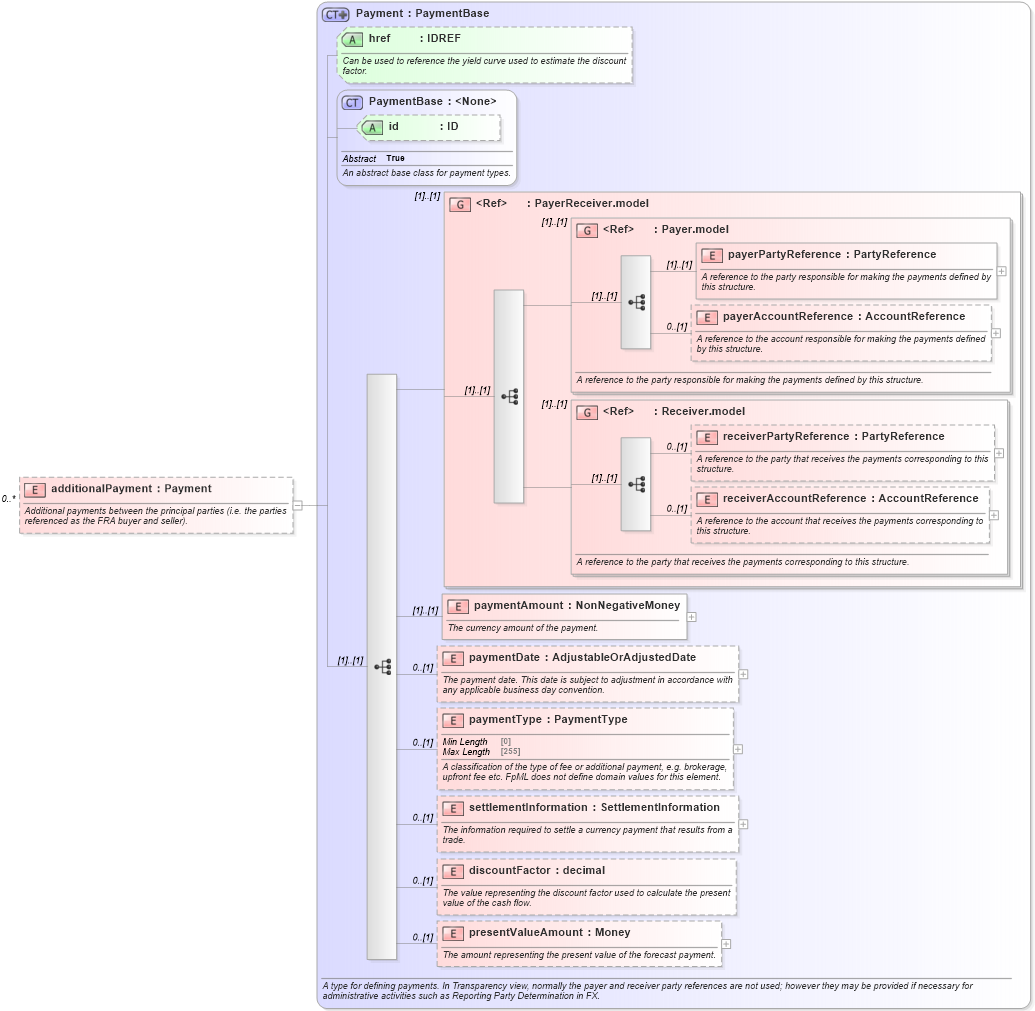This screenshot has width=1035, height=1011.
Task: Click the G icon of Receiver.model group
Action: coord(588,411)
